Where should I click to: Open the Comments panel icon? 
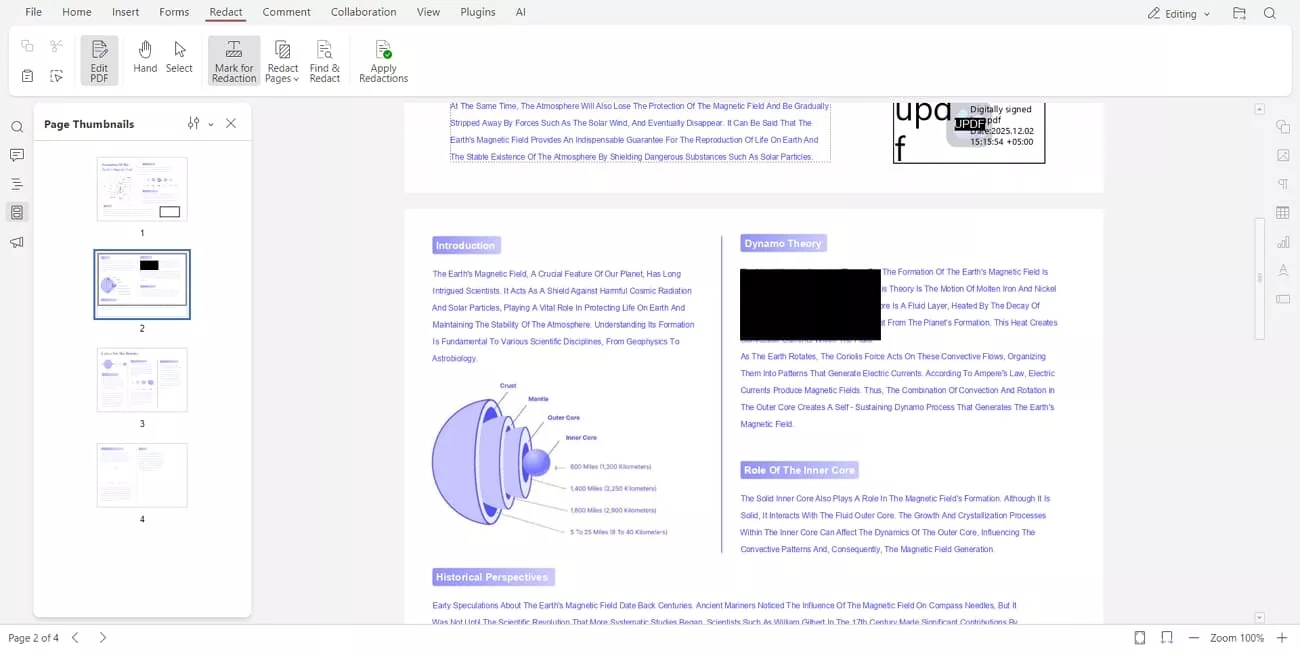(16, 155)
